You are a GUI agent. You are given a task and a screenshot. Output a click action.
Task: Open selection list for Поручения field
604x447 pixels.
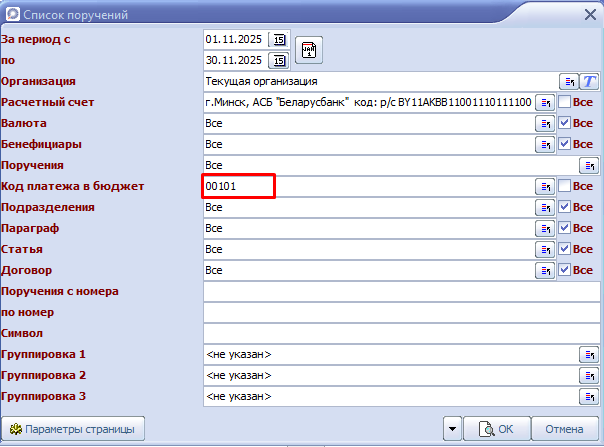click(x=589, y=165)
